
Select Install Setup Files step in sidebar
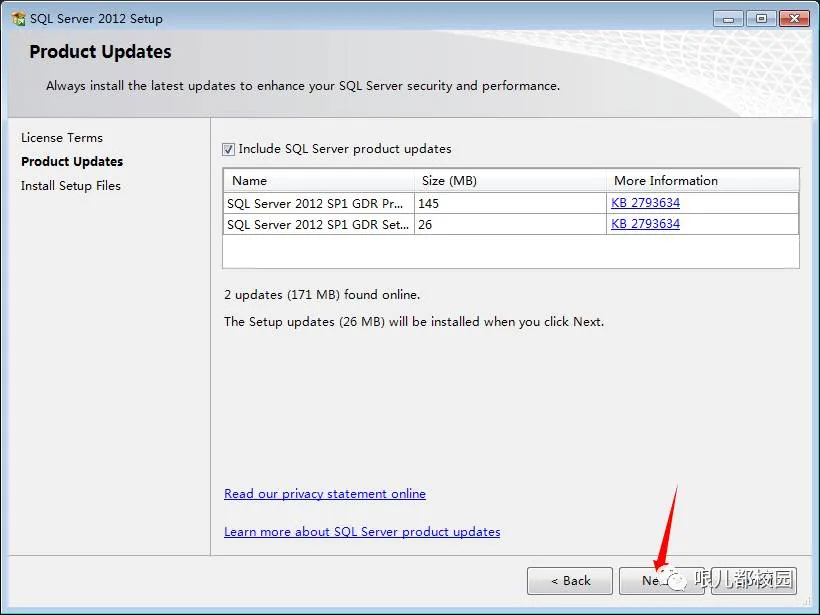coord(71,186)
